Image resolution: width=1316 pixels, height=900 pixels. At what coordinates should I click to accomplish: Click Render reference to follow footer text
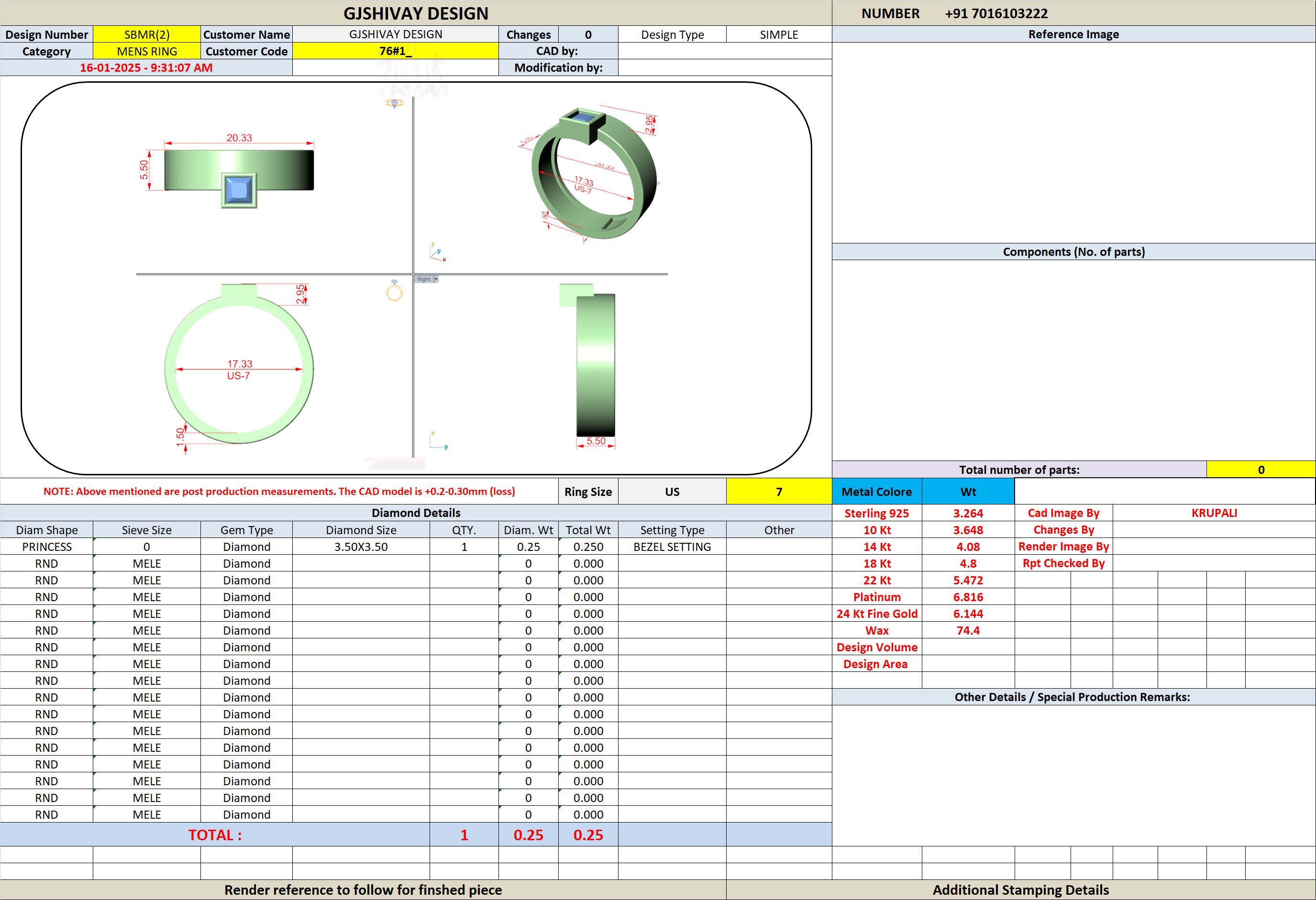363,890
